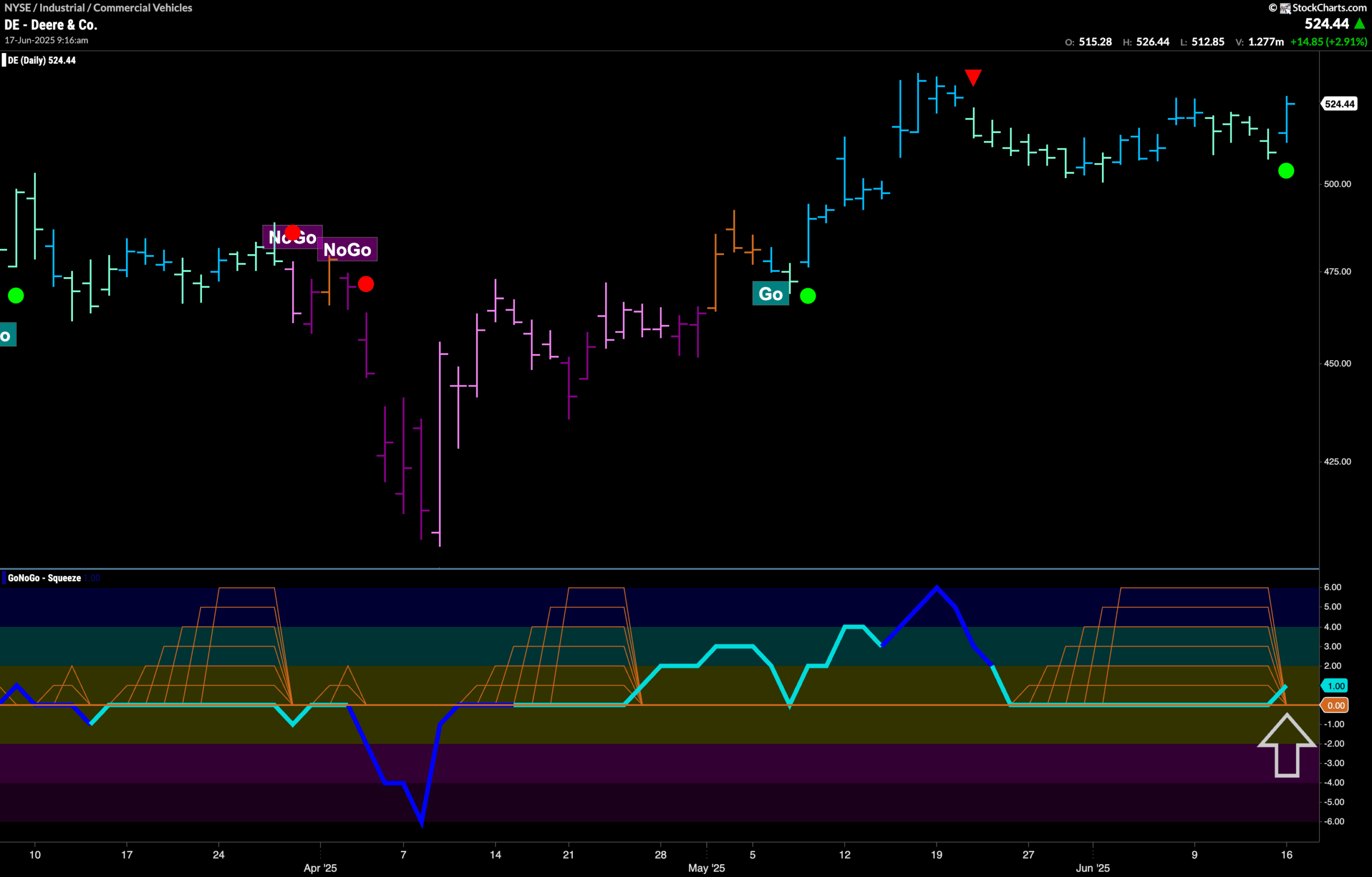Select the date label 27 on the time axis
This screenshot has height=877, width=1372.
[1028, 854]
